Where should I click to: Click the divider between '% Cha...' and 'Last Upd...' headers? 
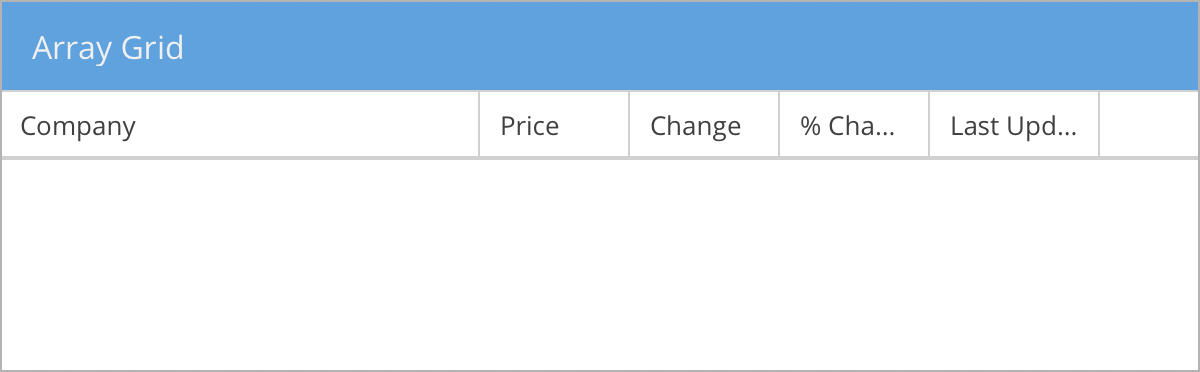(929, 125)
